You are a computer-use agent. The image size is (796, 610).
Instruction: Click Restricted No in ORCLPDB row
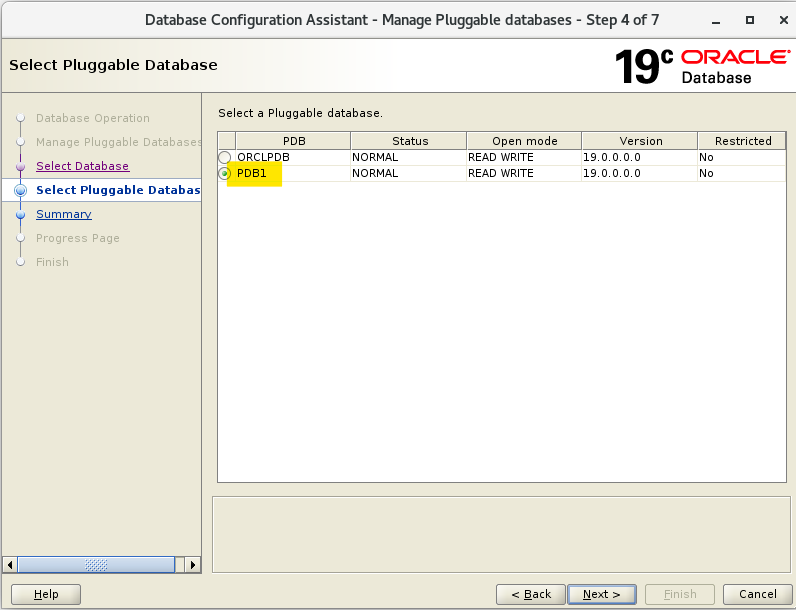(x=742, y=157)
